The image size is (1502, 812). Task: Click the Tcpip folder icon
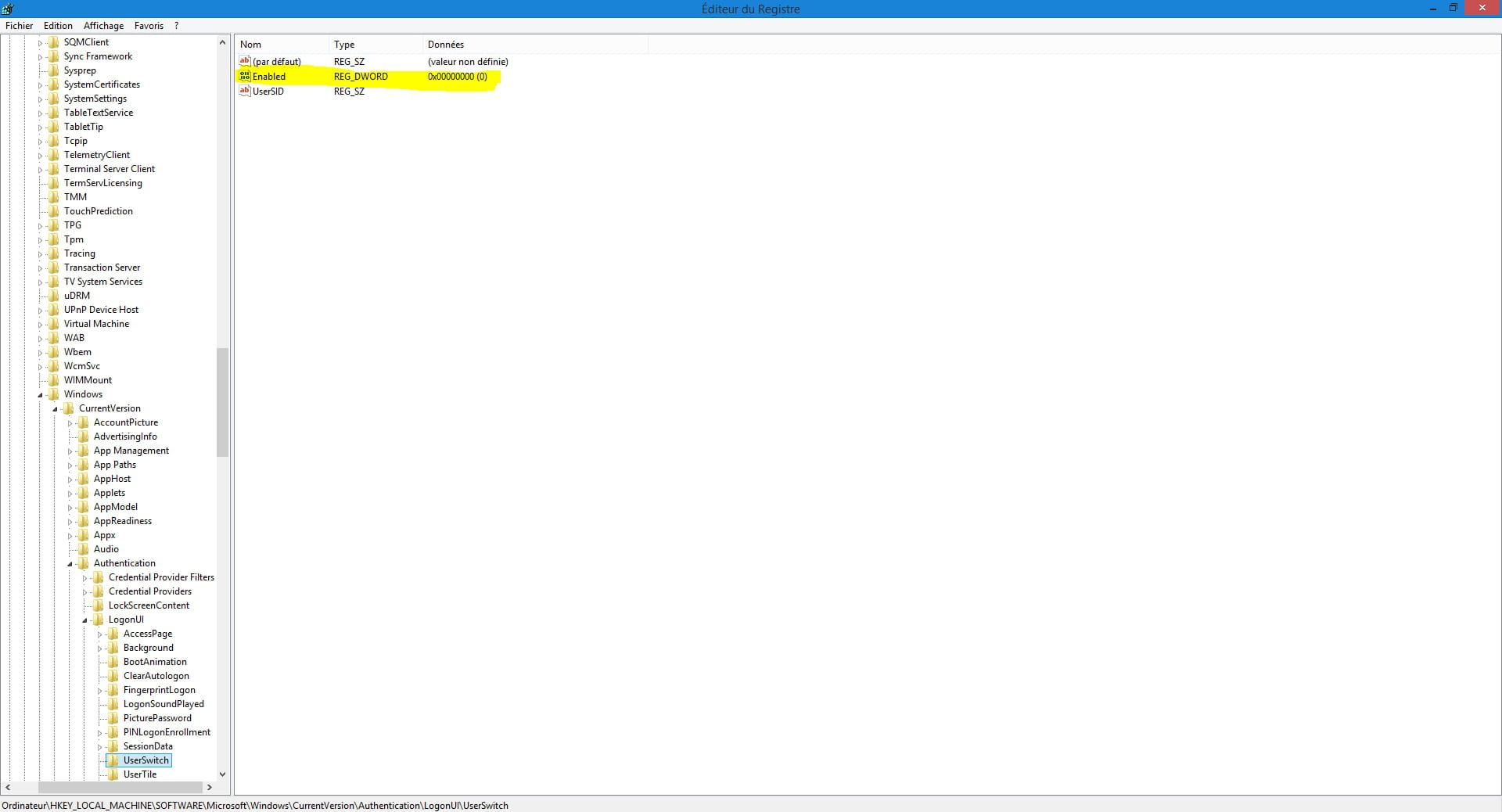(53, 141)
